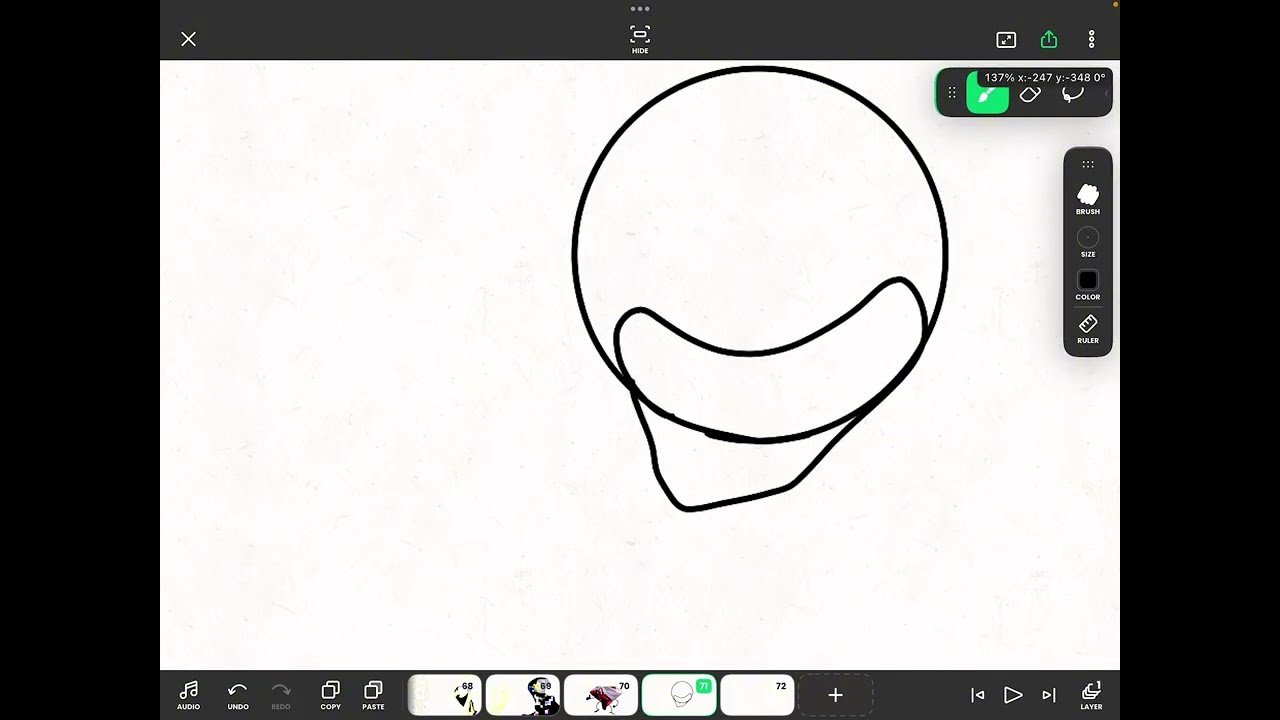Open the brush SIZE control
The width and height of the screenshot is (1280, 720).
(x=1088, y=242)
